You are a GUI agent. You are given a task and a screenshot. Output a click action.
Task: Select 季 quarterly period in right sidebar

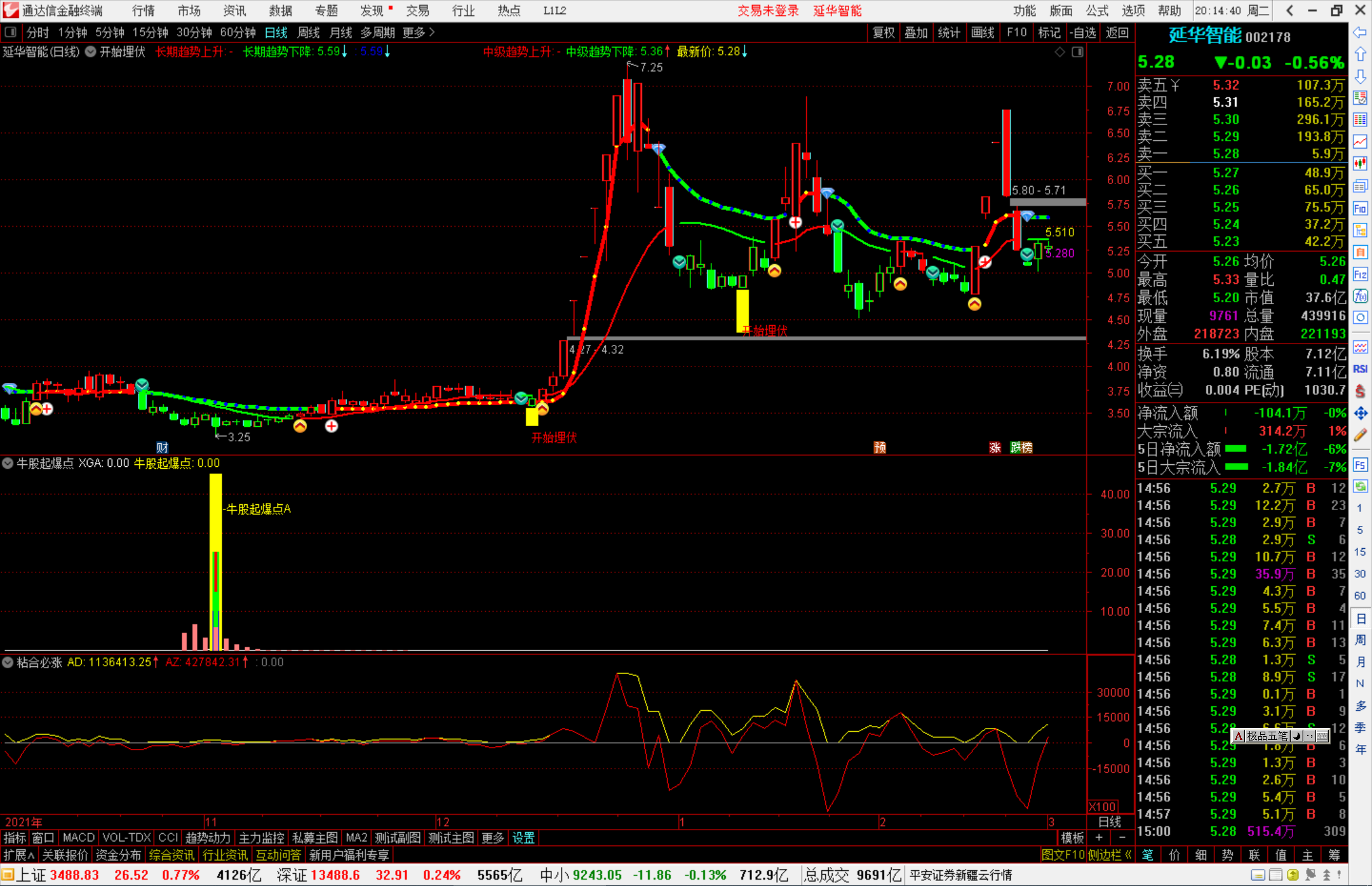1360,727
